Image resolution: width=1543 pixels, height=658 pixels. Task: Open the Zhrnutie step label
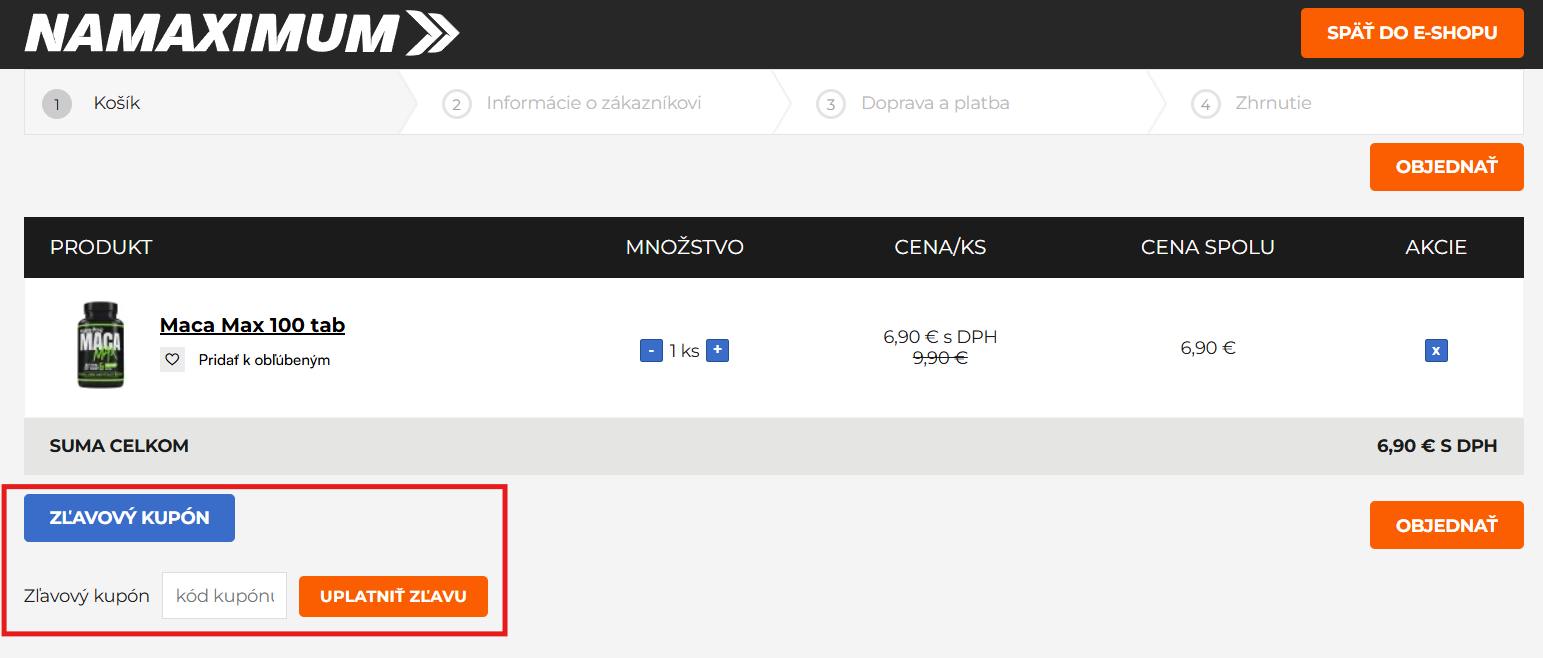click(x=1273, y=103)
